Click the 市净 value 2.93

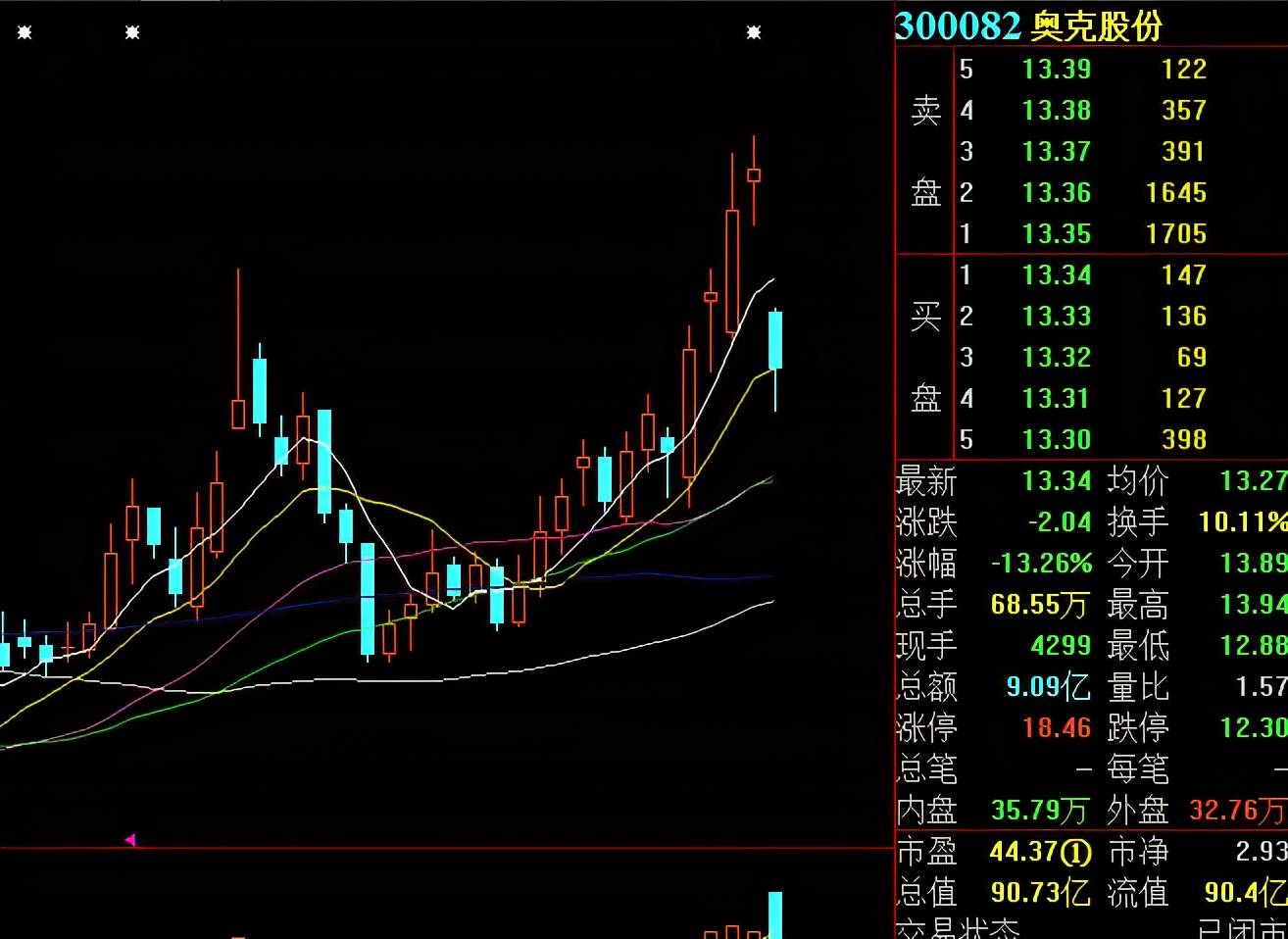(x=1262, y=852)
